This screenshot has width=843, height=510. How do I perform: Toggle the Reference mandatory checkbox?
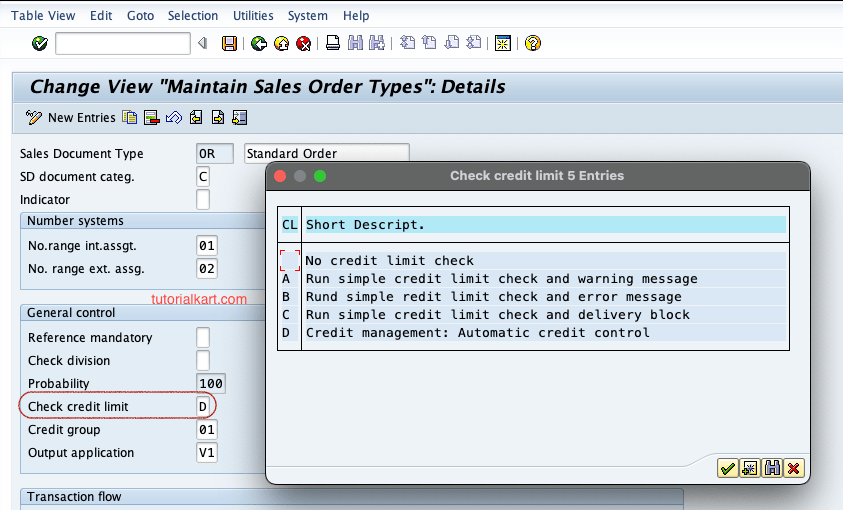(203, 337)
